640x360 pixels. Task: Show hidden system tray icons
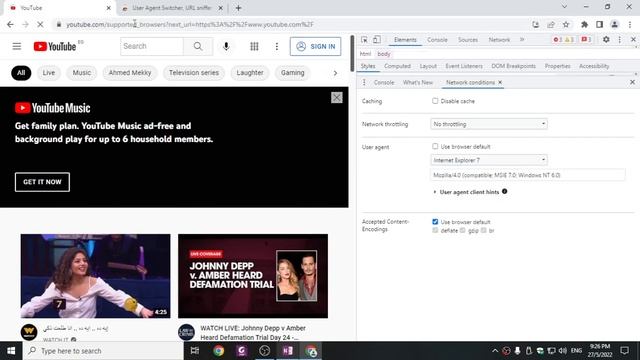point(495,351)
